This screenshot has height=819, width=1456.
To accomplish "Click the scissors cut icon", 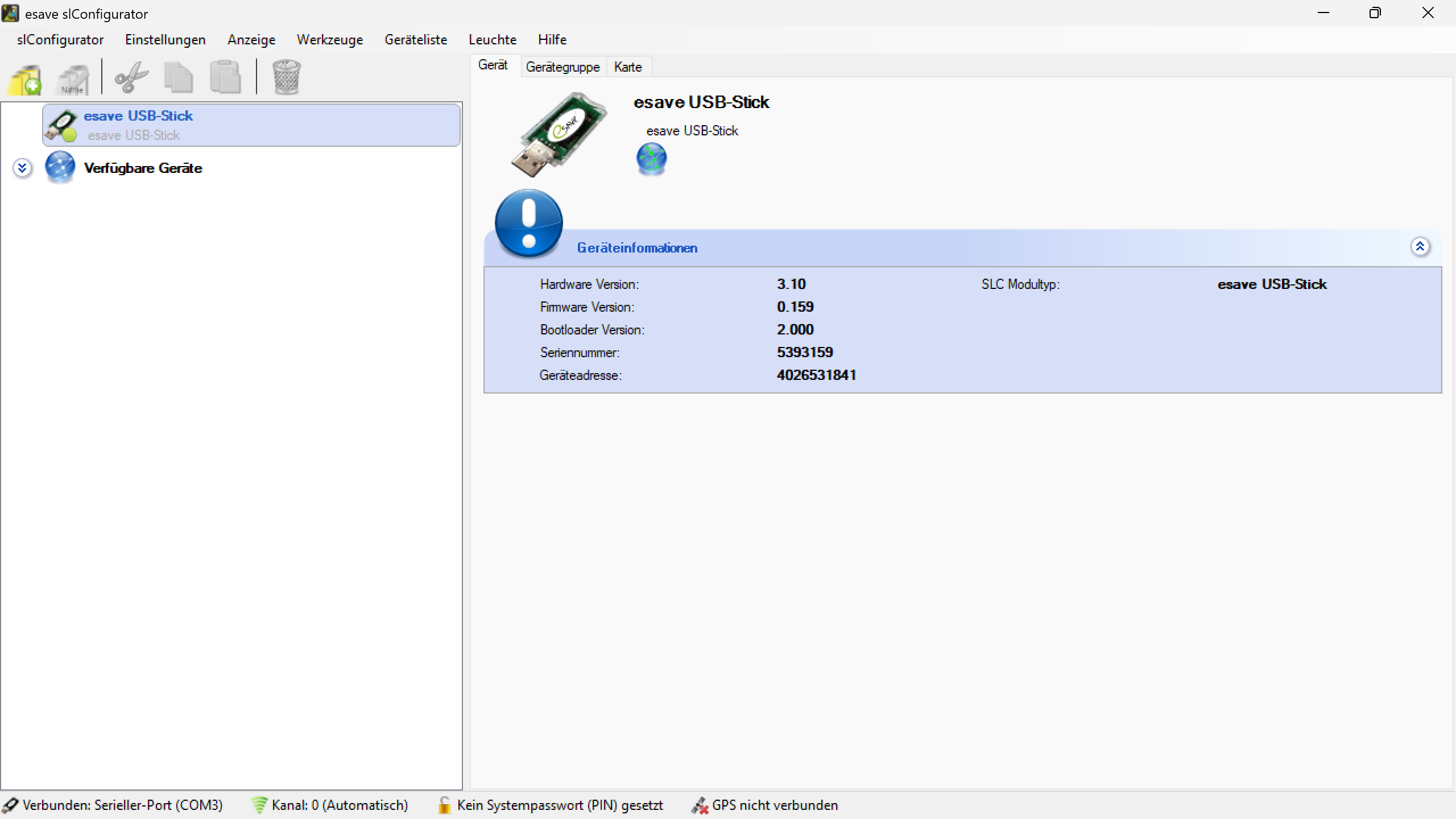I will pos(131,77).
